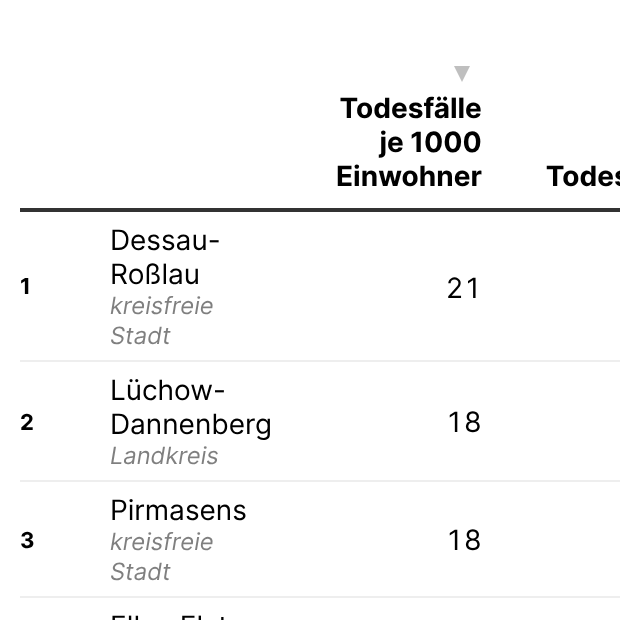Image resolution: width=640 pixels, height=640 pixels.
Task: Open the Lüchow-Dannenberg entry
Action: pos(191,407)
